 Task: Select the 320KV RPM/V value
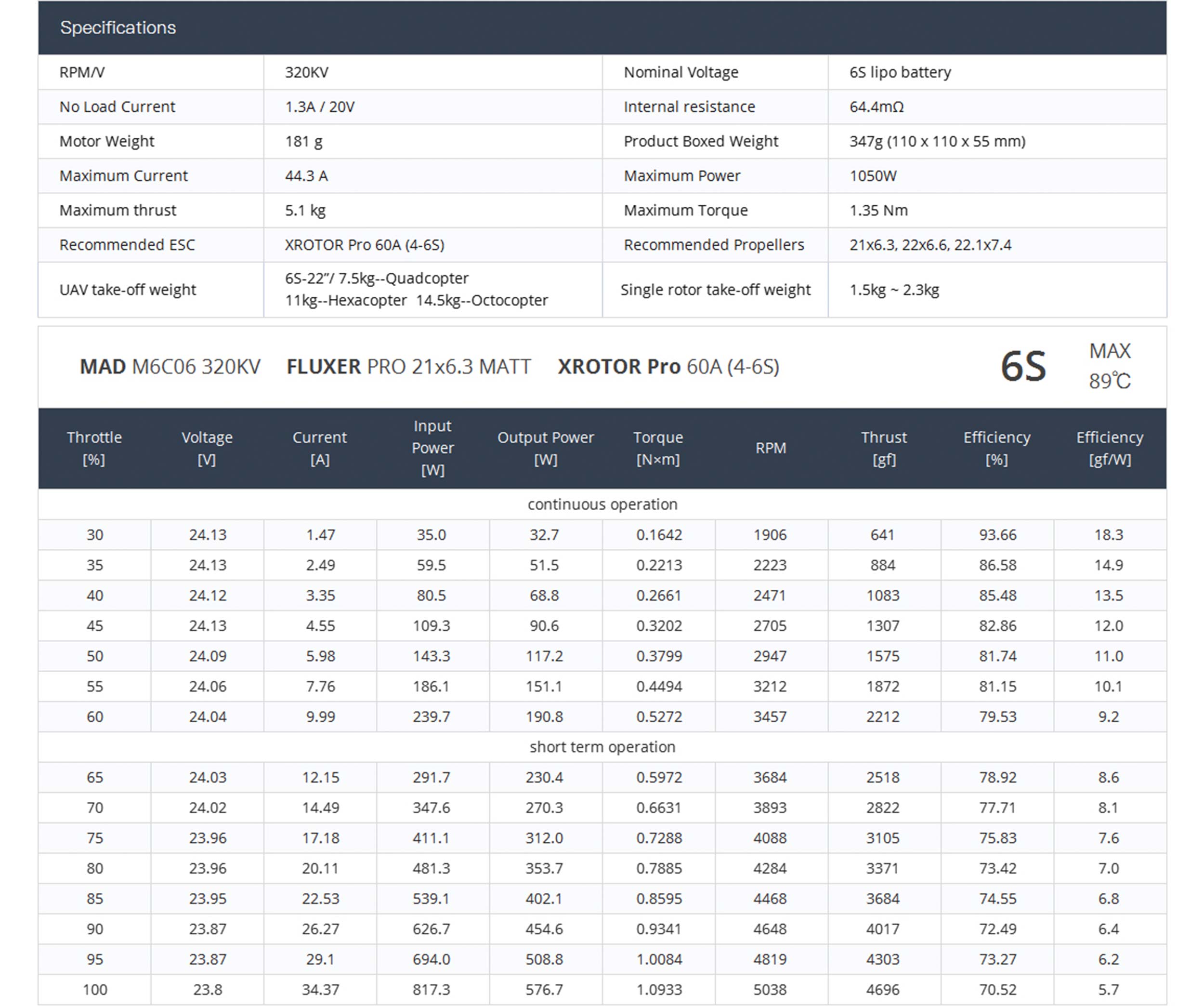click(x=306, y=72)
